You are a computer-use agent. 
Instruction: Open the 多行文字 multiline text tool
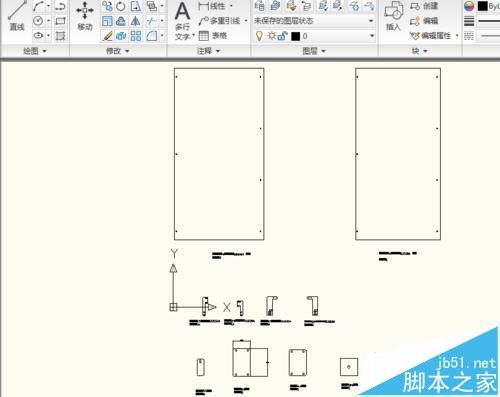183,21
